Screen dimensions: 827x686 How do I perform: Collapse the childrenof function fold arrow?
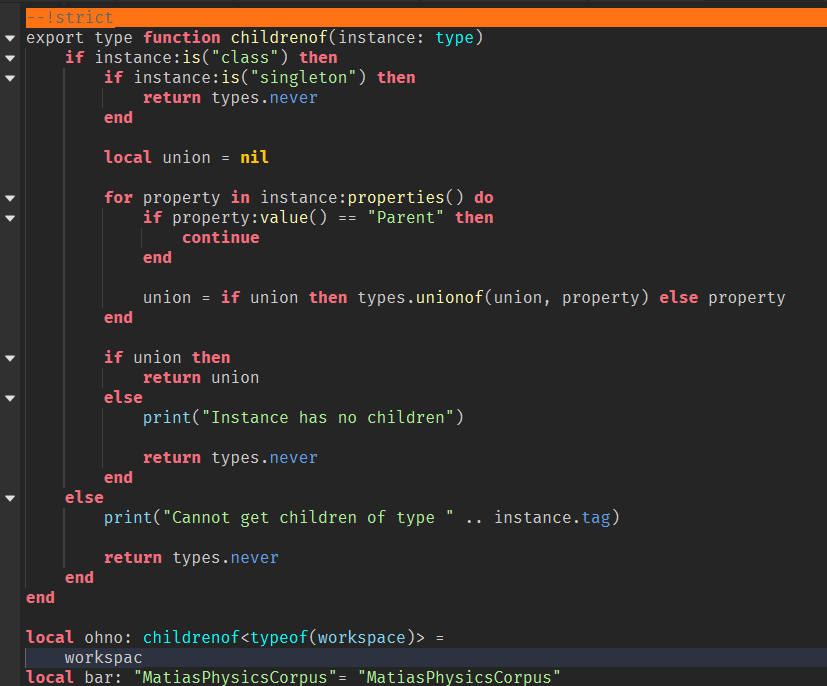[x=9, y=38]
